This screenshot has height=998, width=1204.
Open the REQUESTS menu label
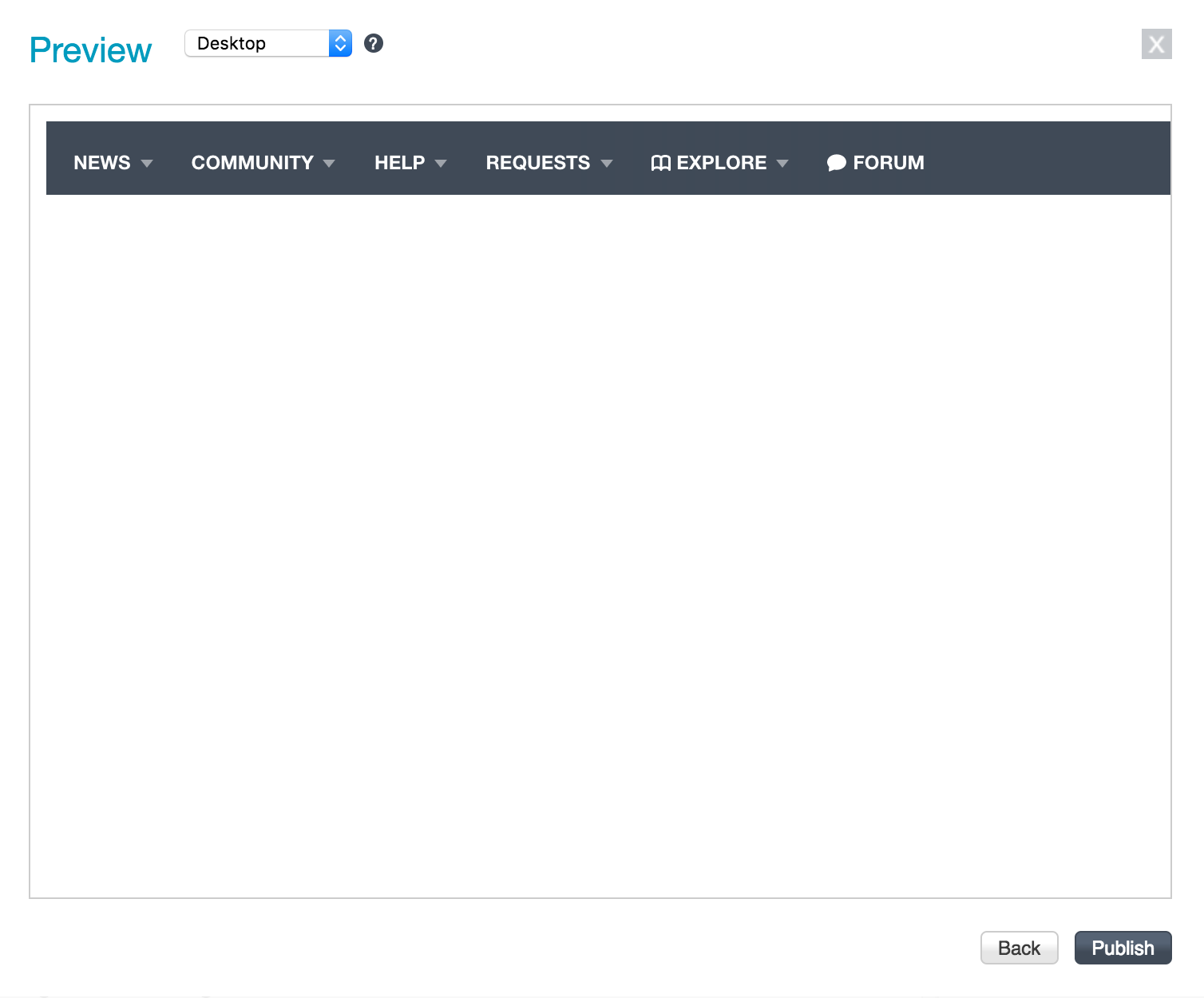[537, 163]
